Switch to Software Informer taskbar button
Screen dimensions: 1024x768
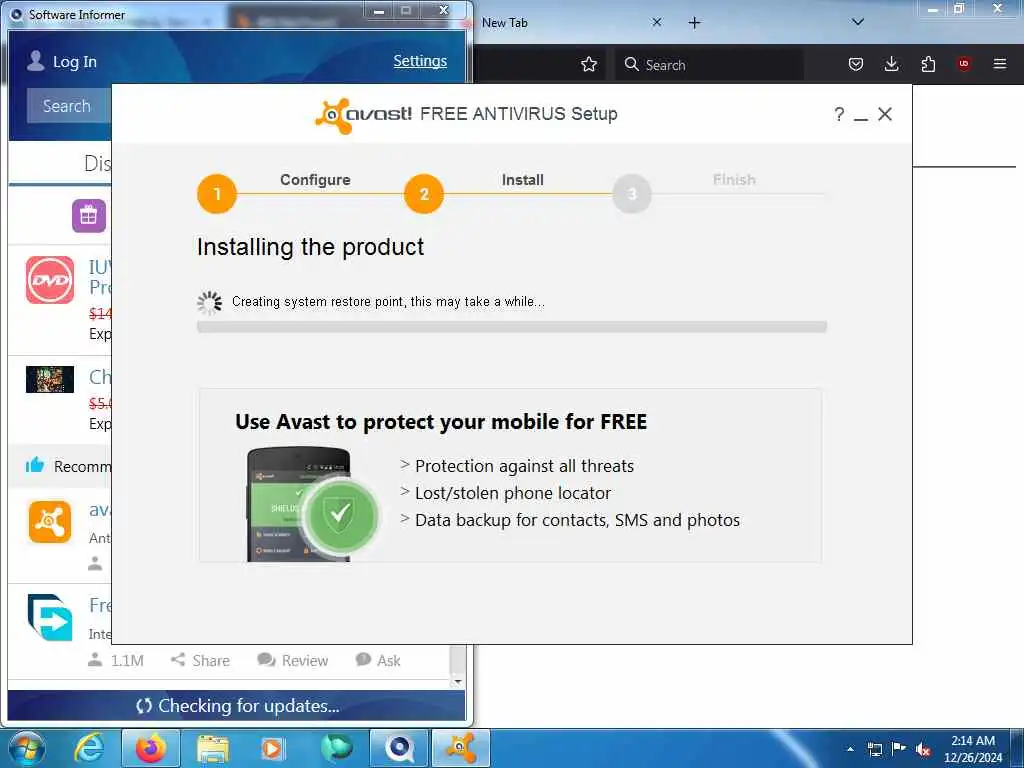pos(399,749)
